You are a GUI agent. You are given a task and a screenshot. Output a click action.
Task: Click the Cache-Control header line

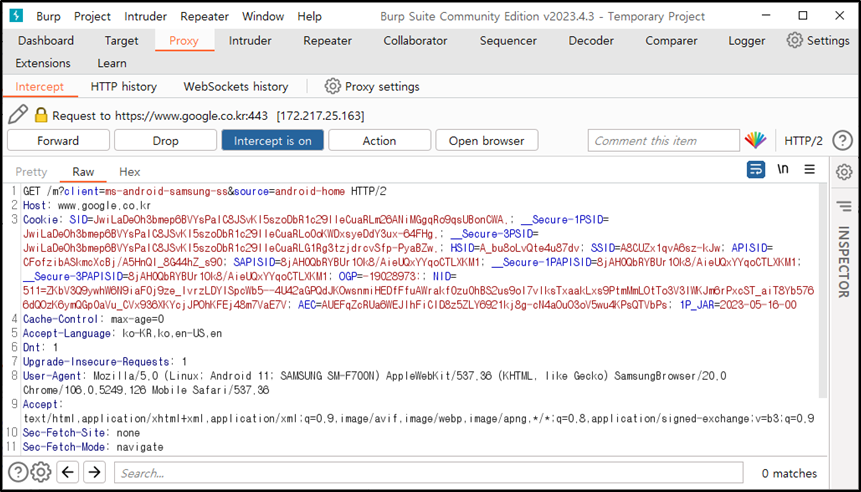pyautogui.click(x=94, y=320)
